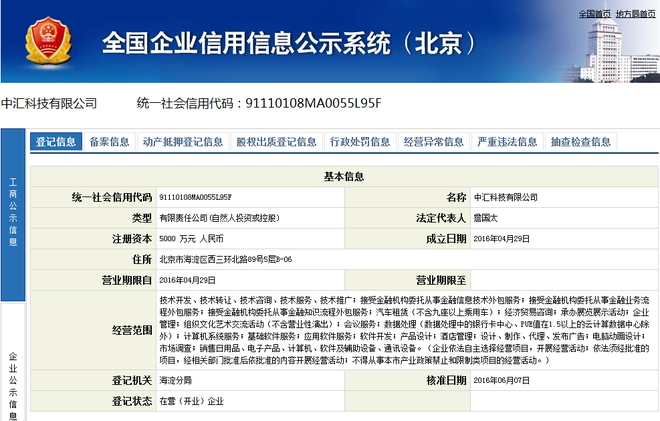Click the 统一社会信用代码 table label
660x421 pixels.
point(112,197)
